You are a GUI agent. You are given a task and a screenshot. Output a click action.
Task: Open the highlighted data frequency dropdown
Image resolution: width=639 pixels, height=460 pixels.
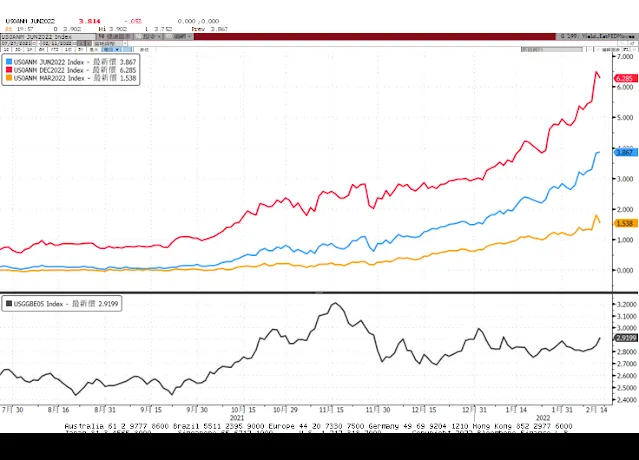111,49
